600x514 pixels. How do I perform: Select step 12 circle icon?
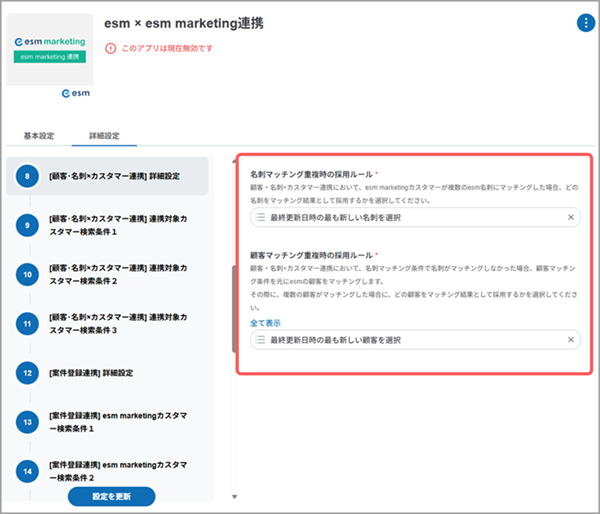pos(27,373)
